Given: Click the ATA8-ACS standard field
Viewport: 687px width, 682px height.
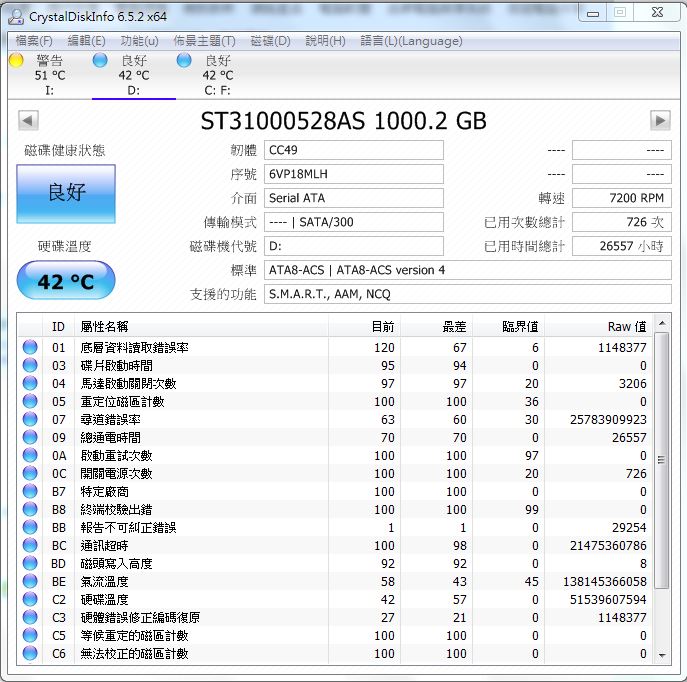Looking at the screenshot, I should click(467, 270).
